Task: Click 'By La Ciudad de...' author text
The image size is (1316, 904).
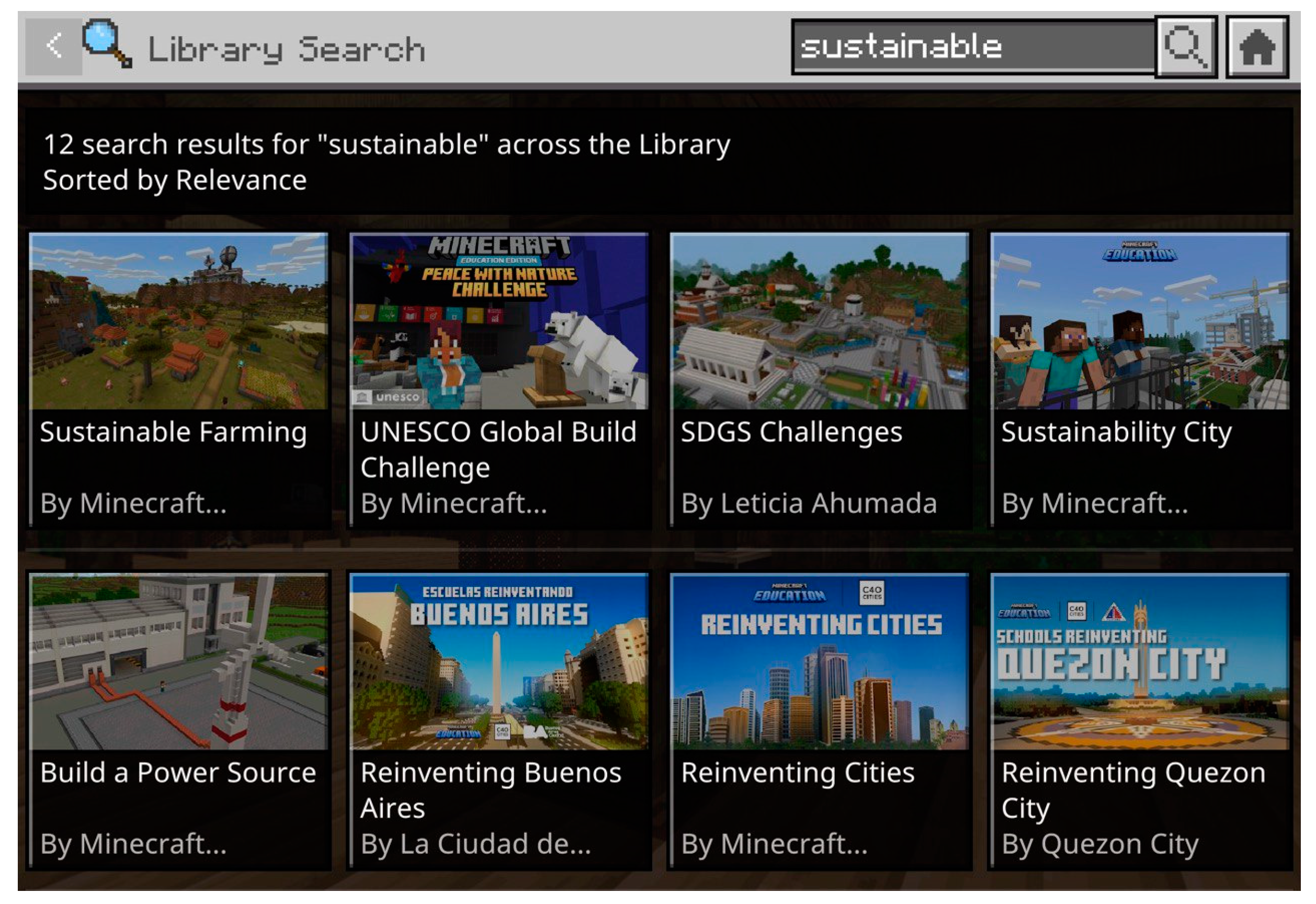Action: click(475, 844)
